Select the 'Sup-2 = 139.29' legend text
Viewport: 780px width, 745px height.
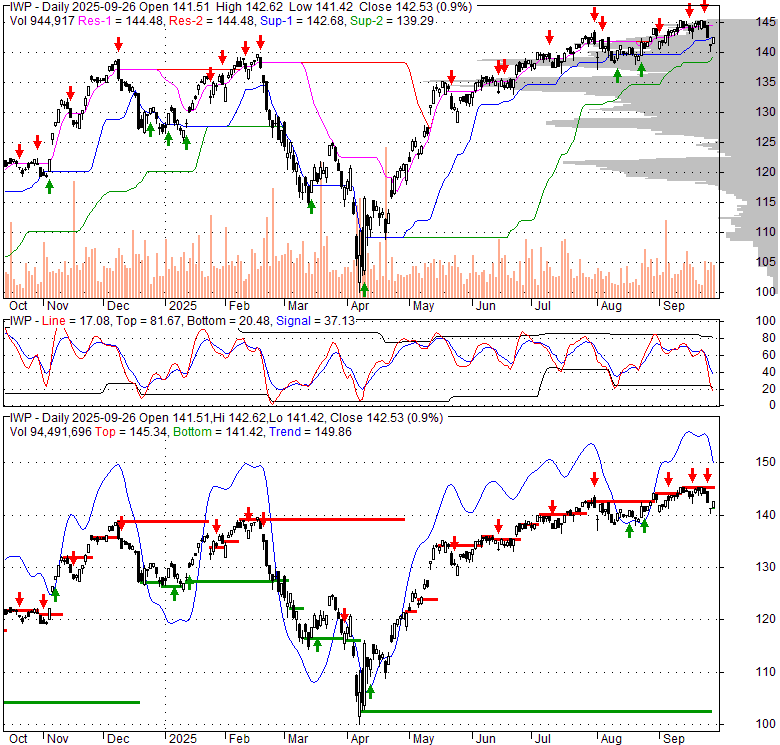[x=392, y=21]
